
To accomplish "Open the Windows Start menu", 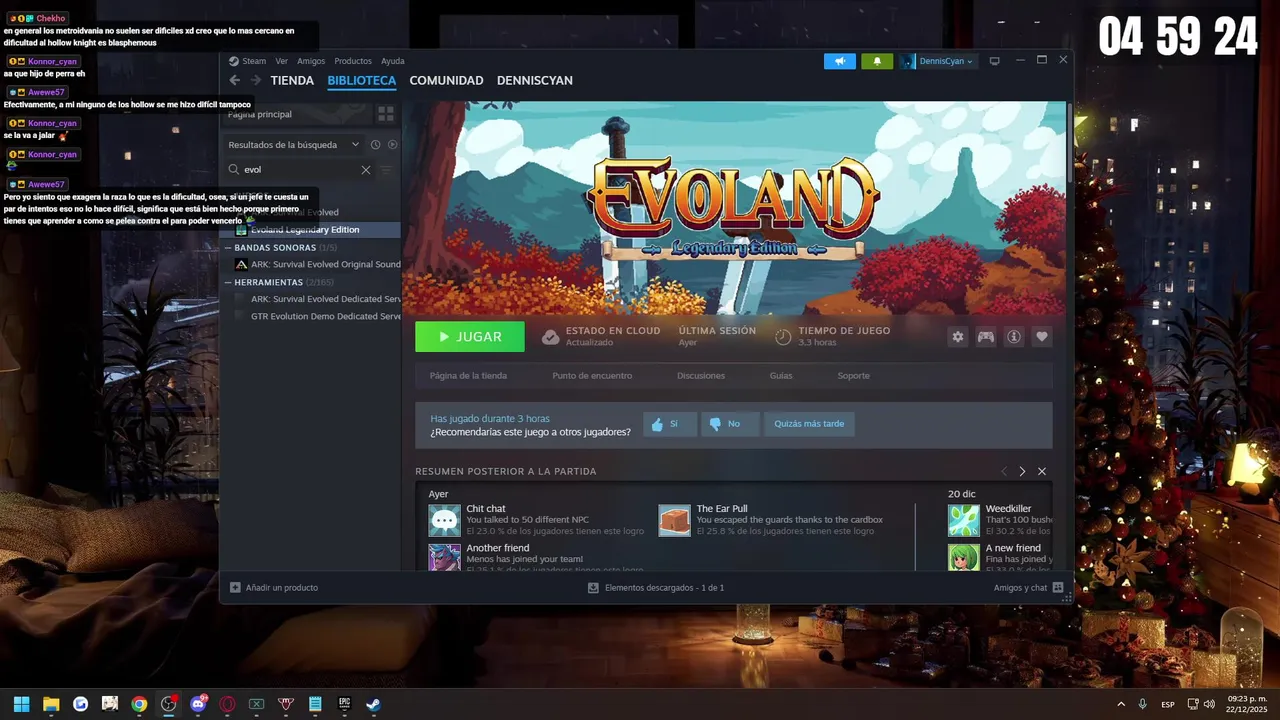I will 21,704.
